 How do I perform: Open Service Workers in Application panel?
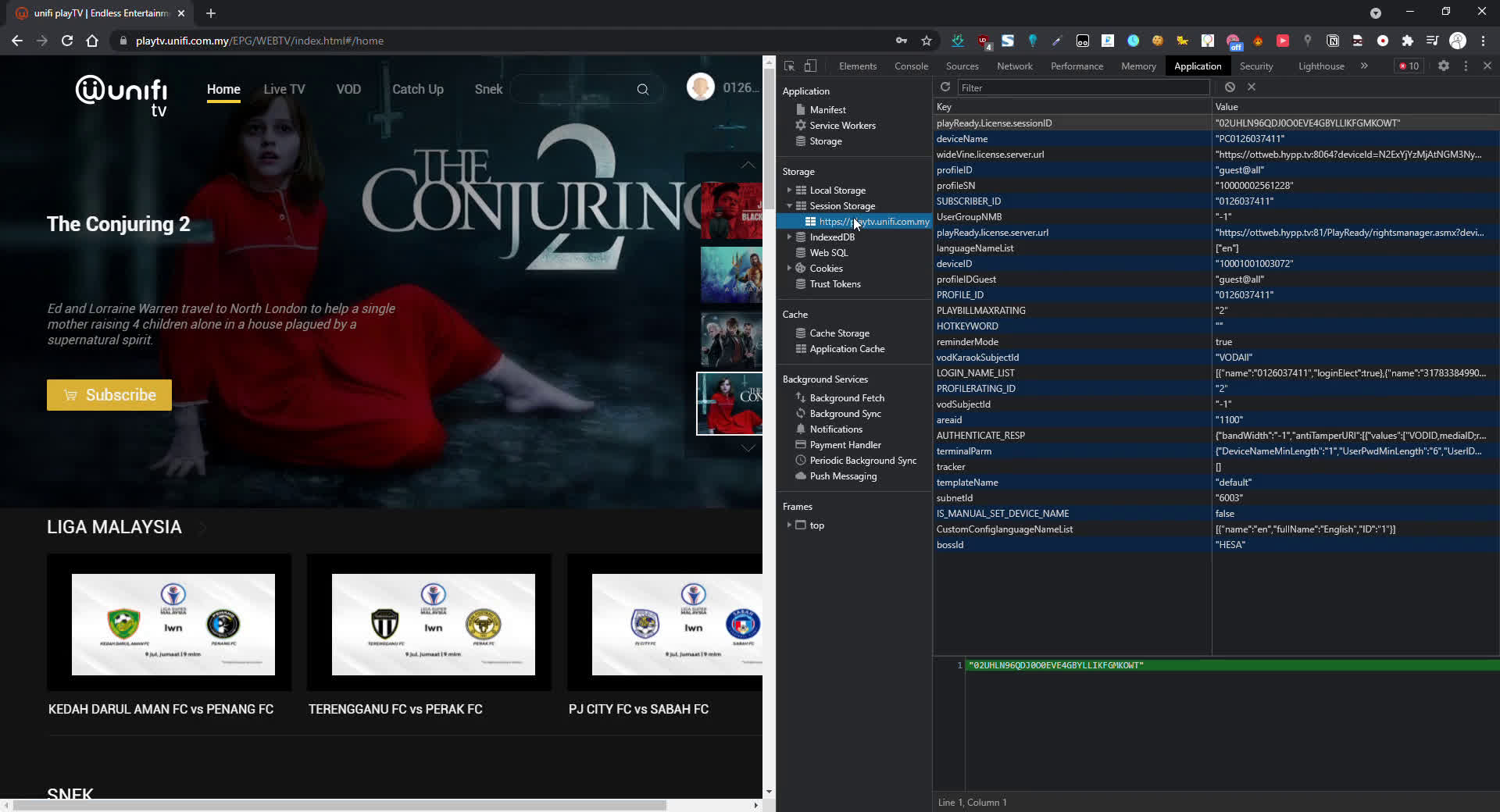[x=842, y=126]
